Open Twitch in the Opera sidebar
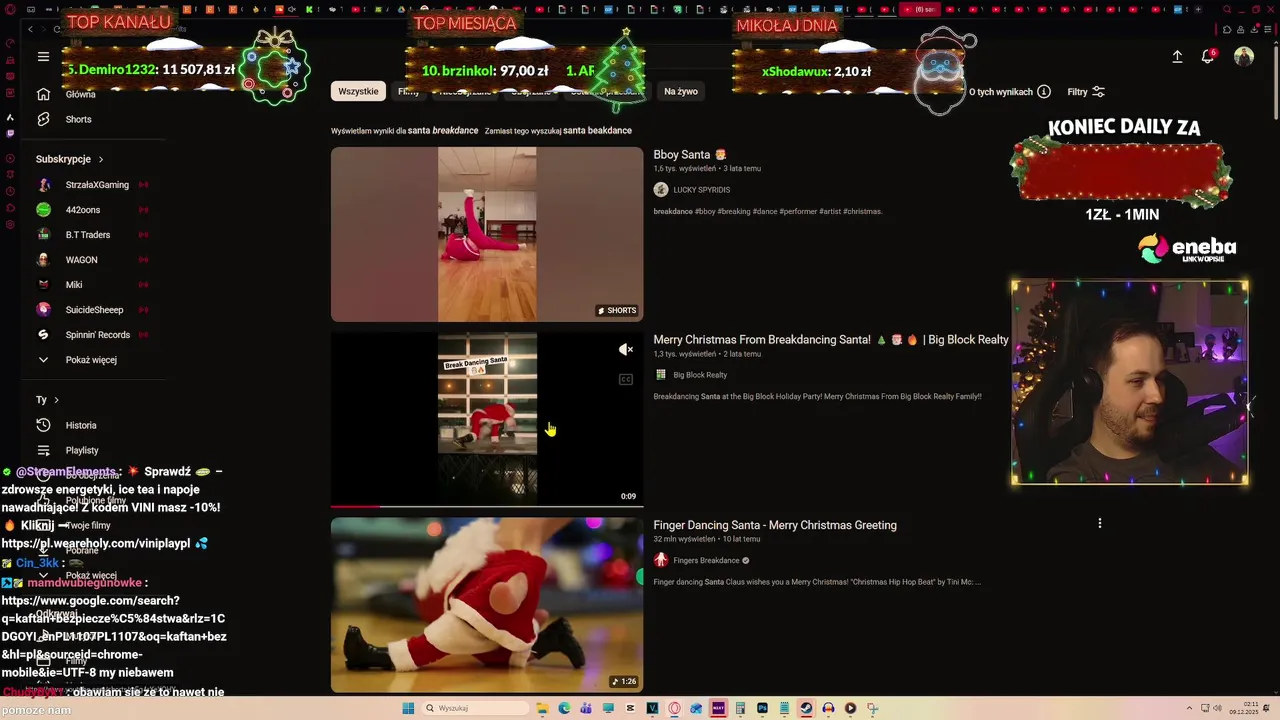Image resolution: width=1280 pixels, height=720 pixels. [x=10, y=133]
